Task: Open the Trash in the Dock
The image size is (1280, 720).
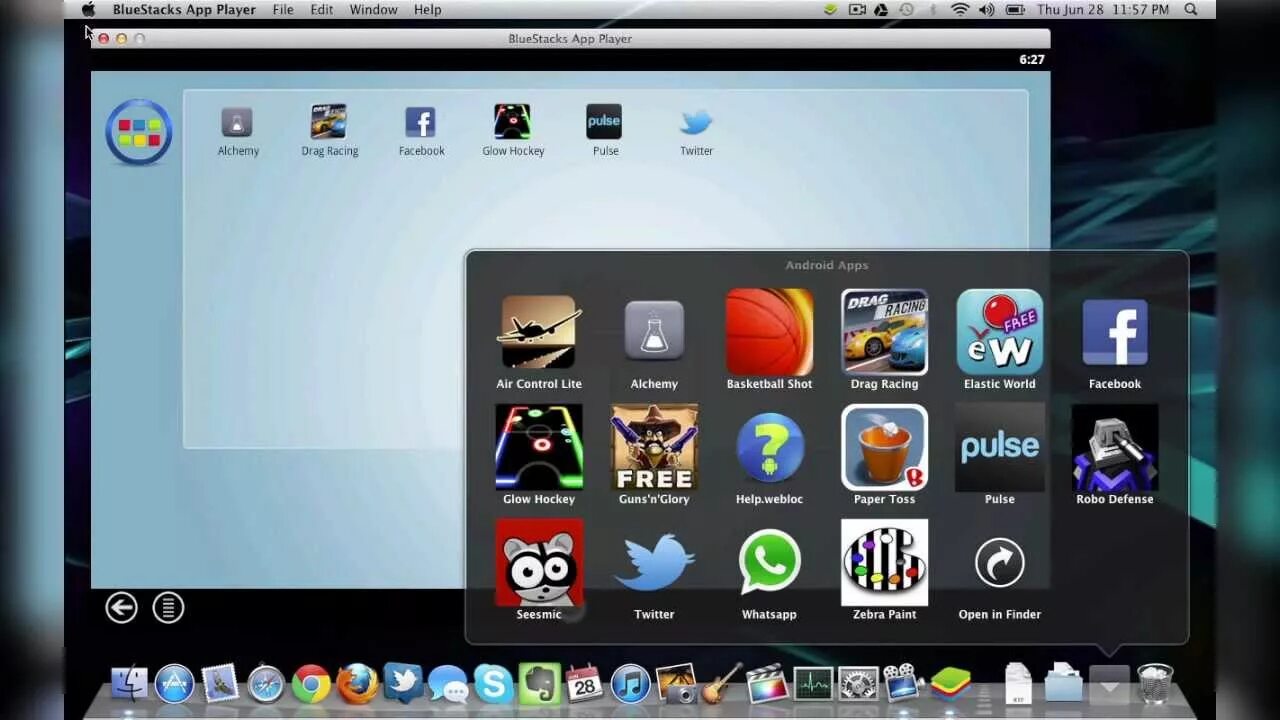Action: [x=1155, y=683]
